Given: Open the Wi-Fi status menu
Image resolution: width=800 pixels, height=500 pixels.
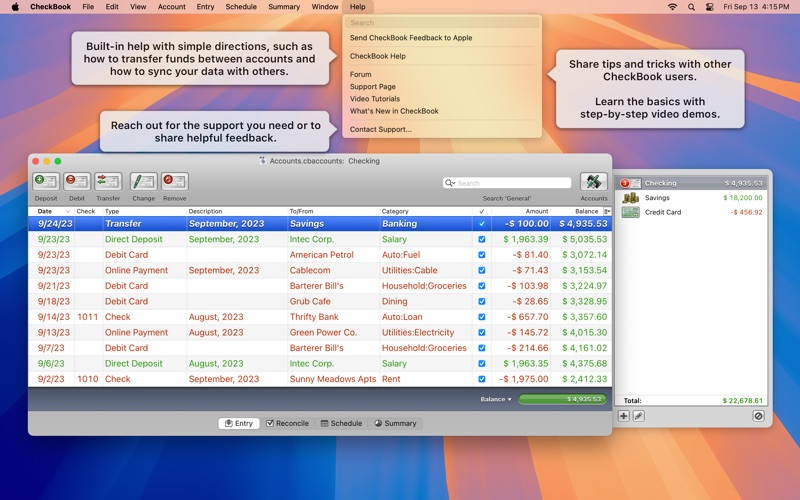Looking at the screenshot, I should tap(672, 7).
